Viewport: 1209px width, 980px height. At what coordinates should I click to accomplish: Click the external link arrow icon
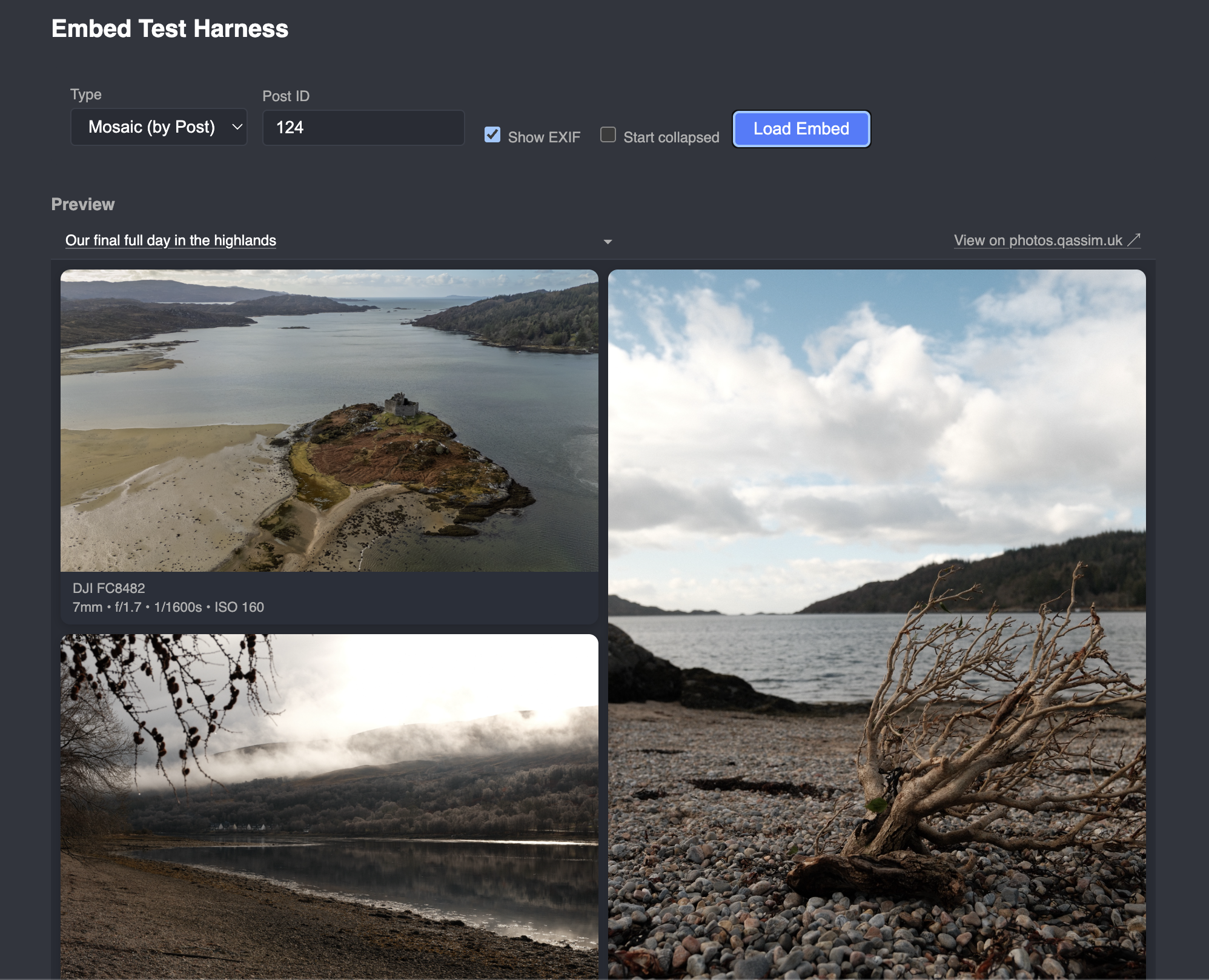(x=1134, y=240)
